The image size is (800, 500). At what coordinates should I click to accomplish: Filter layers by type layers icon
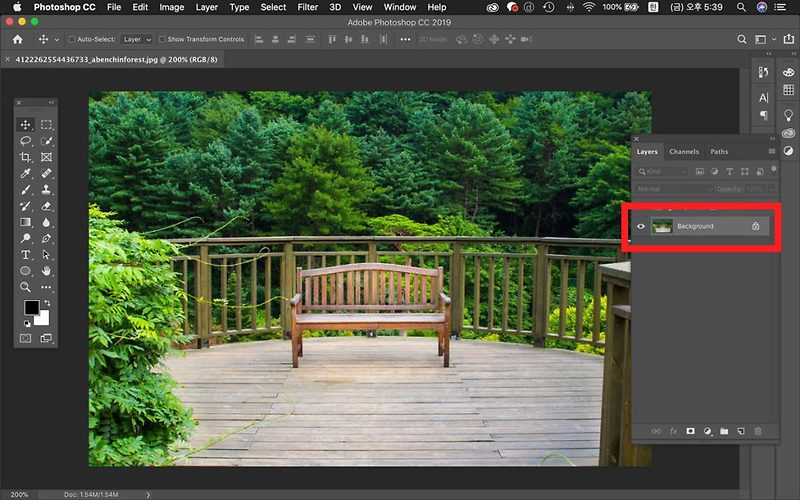[729, 171]
